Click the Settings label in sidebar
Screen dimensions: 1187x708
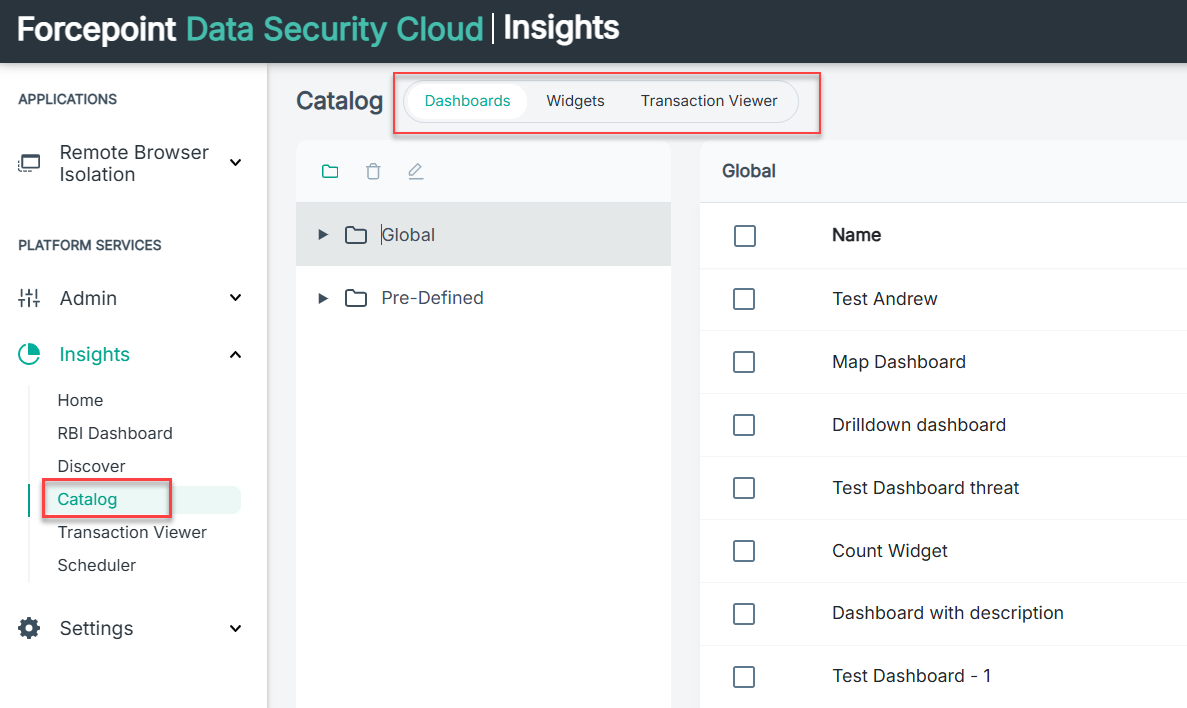[96, 628]
